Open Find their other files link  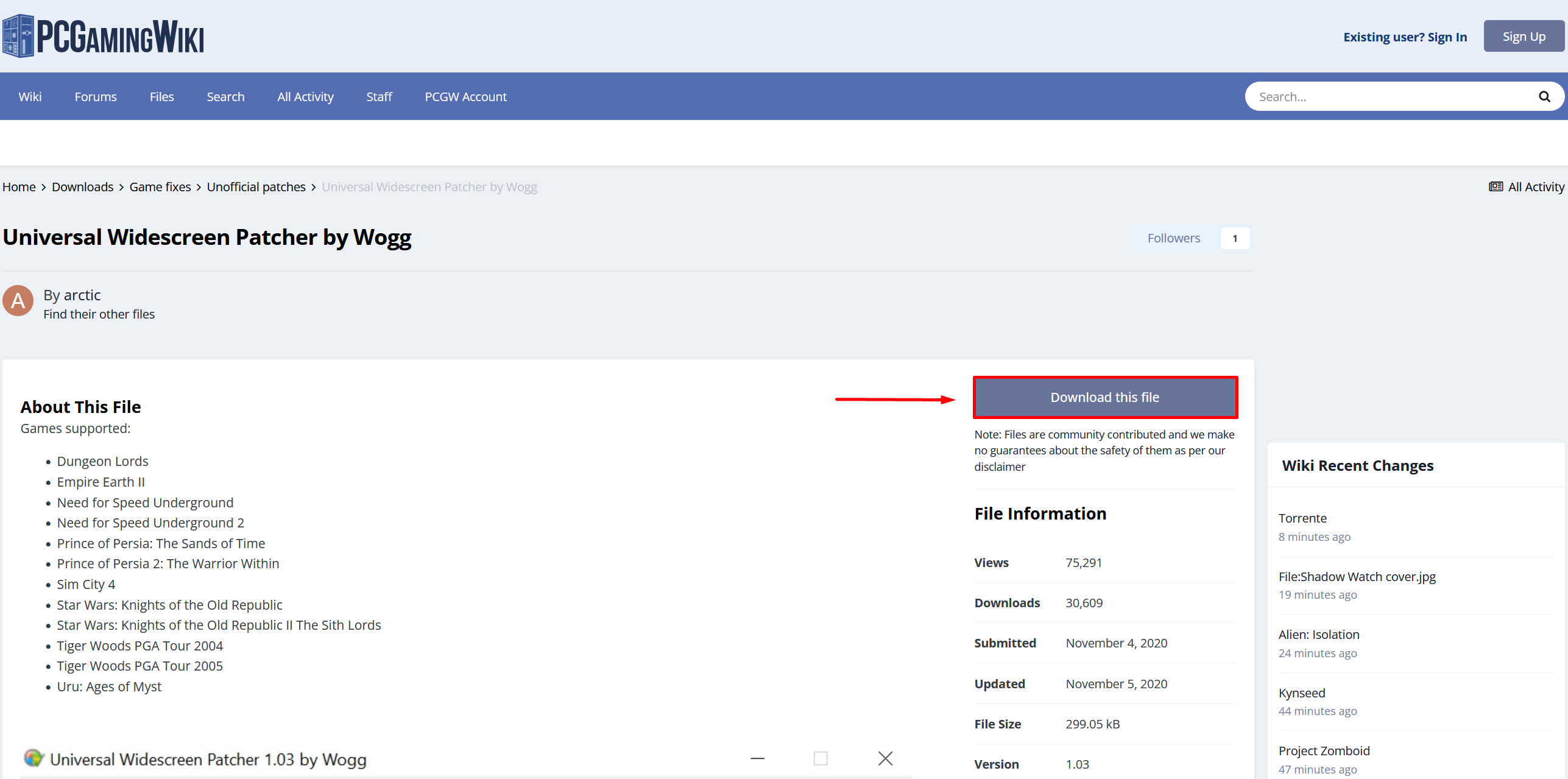point(99,314)
